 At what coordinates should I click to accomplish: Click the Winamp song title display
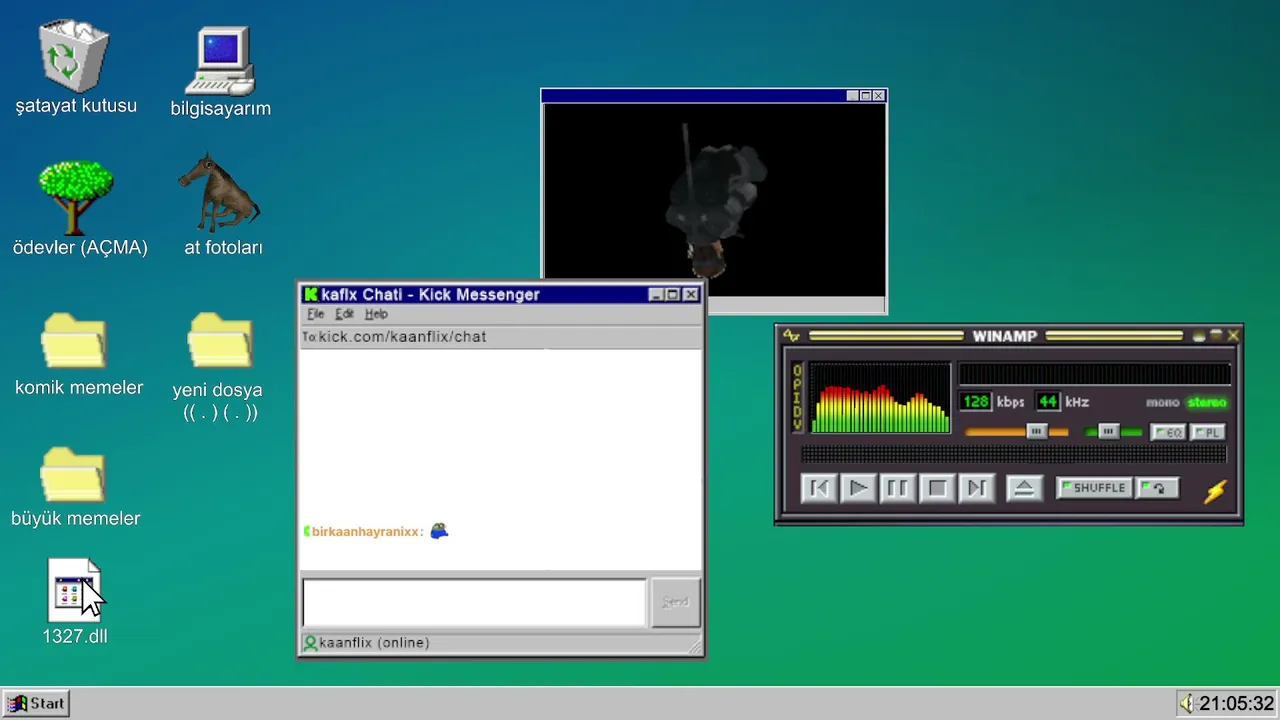click(1094, 374)
